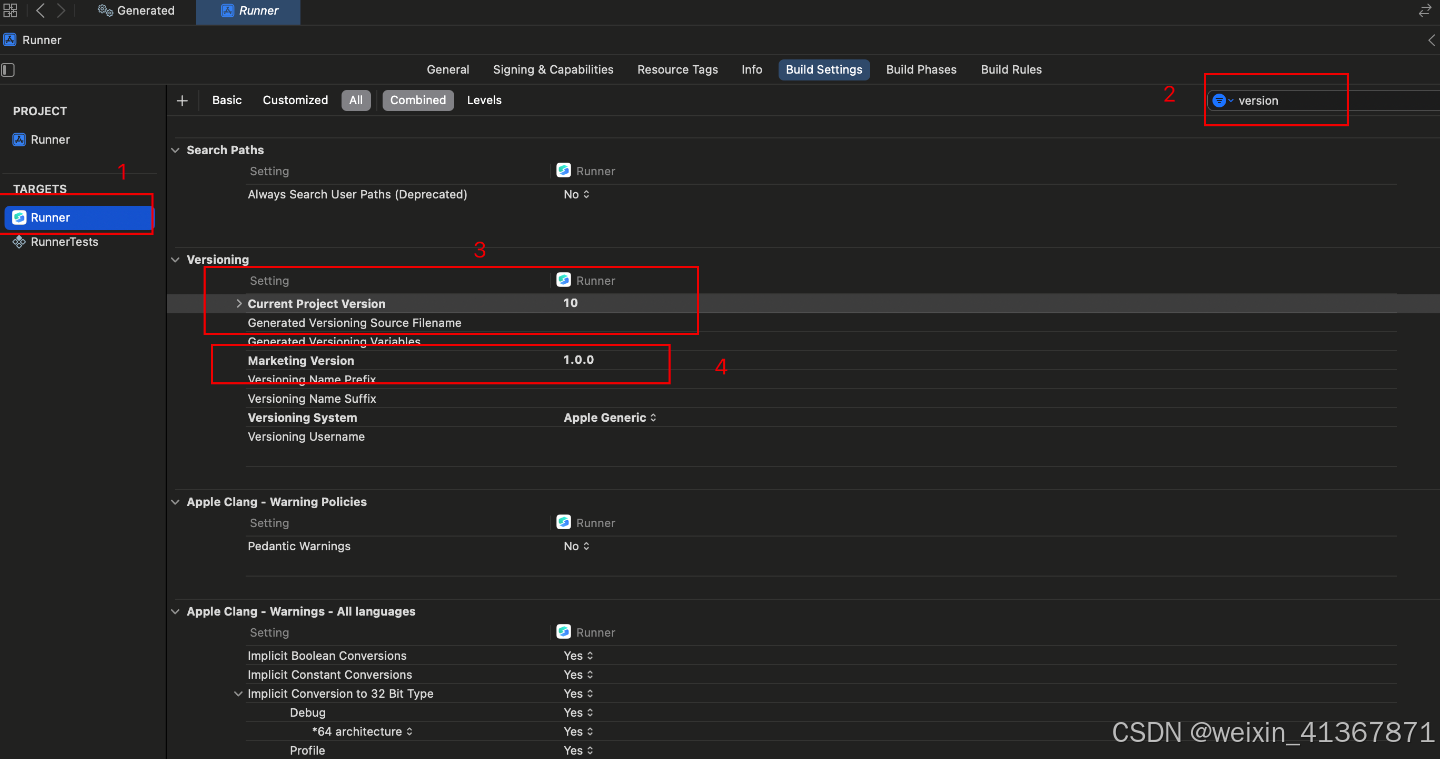The width and height of the screenshot is (1440, 759).
Task: Show All build settings
Action: pos(356,100)
